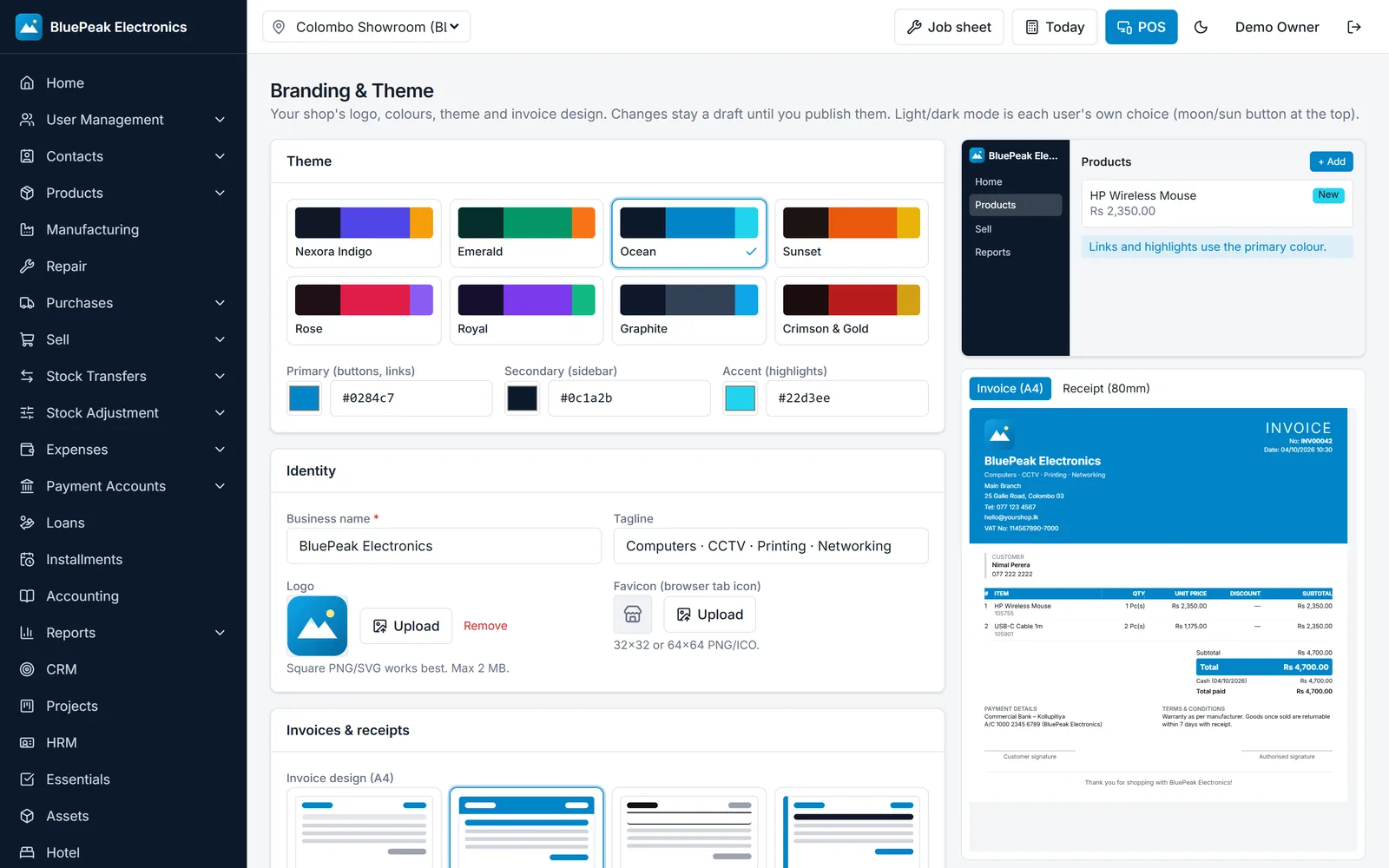Click the Upload button for Logo

406,626
